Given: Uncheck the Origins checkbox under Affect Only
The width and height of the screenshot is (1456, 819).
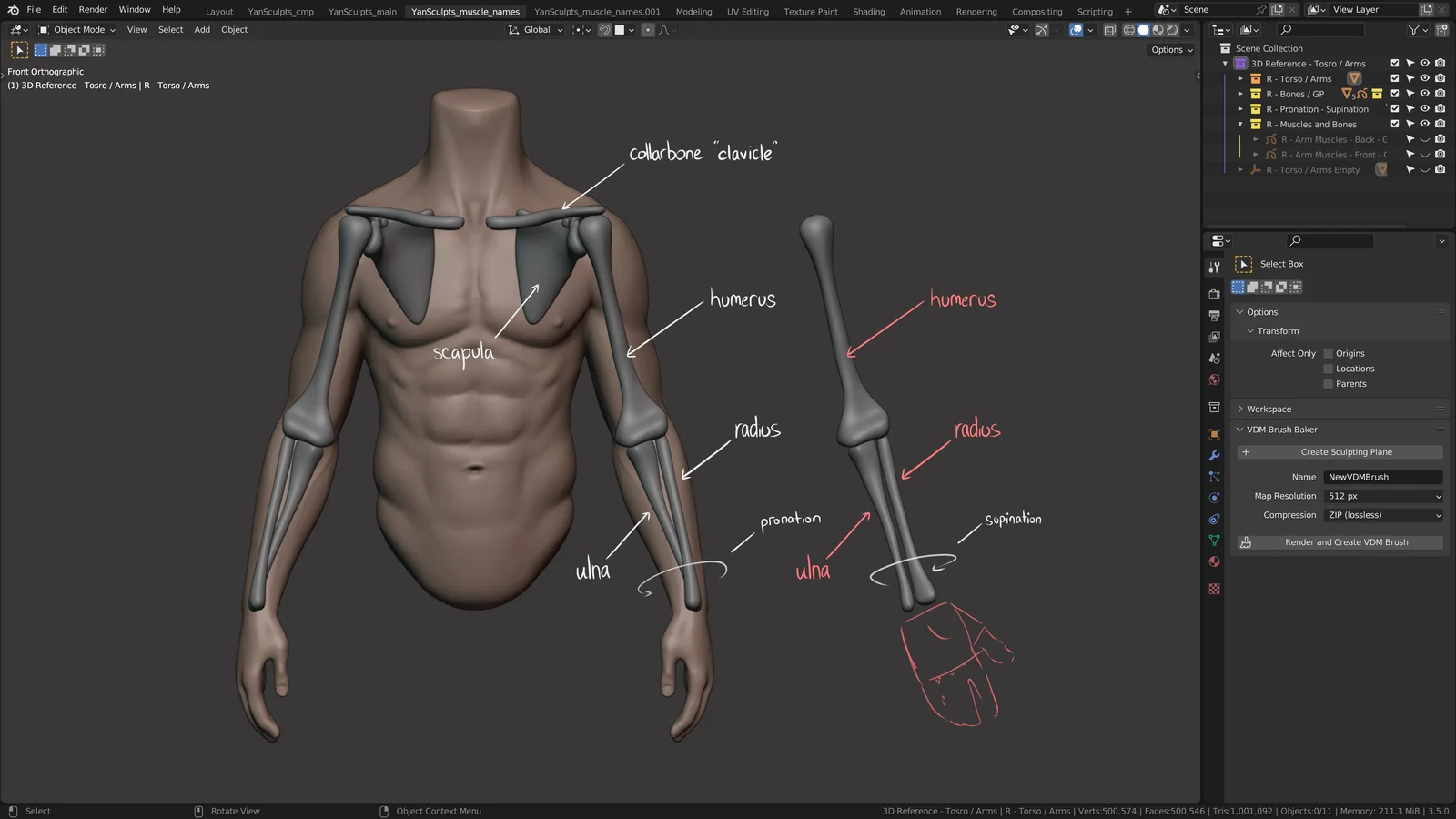Looking at the screenshot, I should (x=1329, y=353).
